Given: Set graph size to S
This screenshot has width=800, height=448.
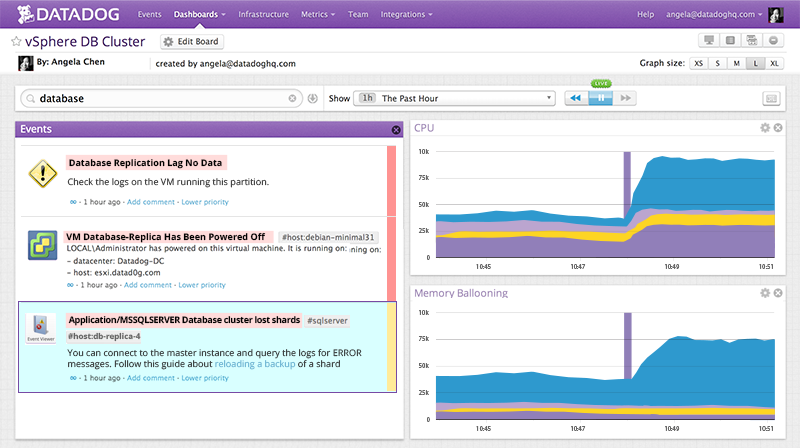Looking at the screenshot, I should (717, 63).
